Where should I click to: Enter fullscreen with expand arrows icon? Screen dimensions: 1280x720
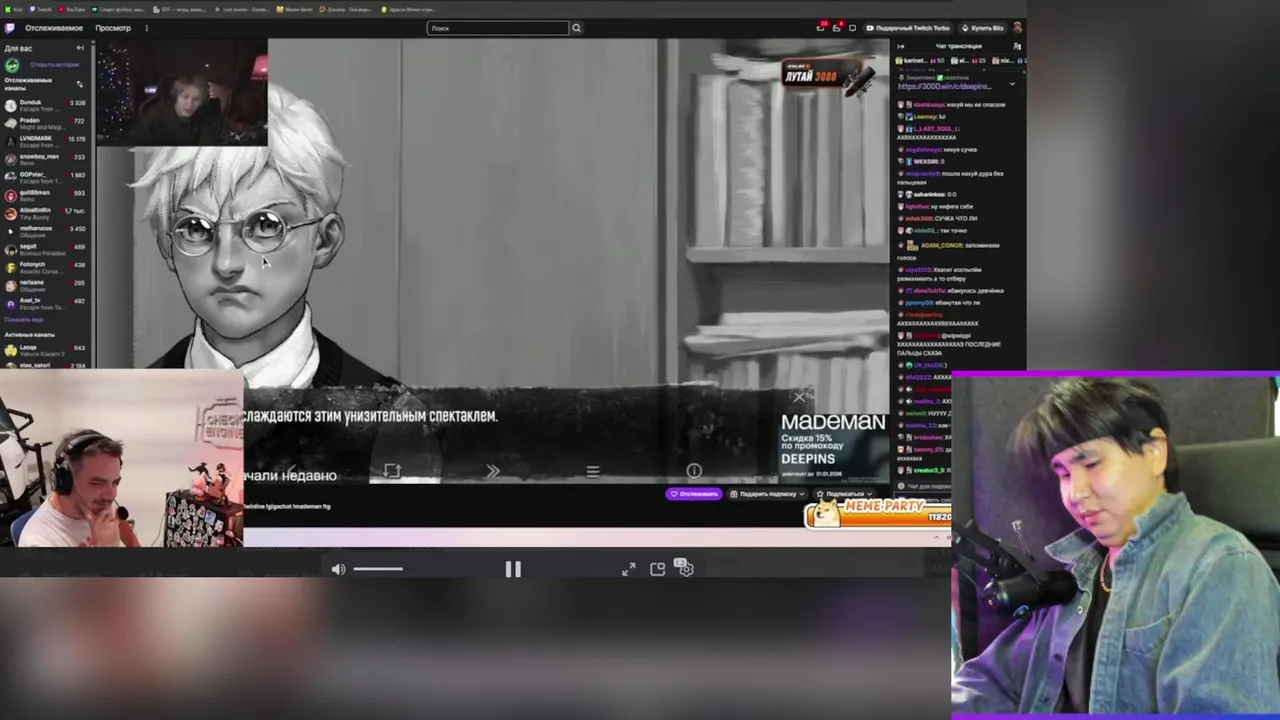coord(628,569)
